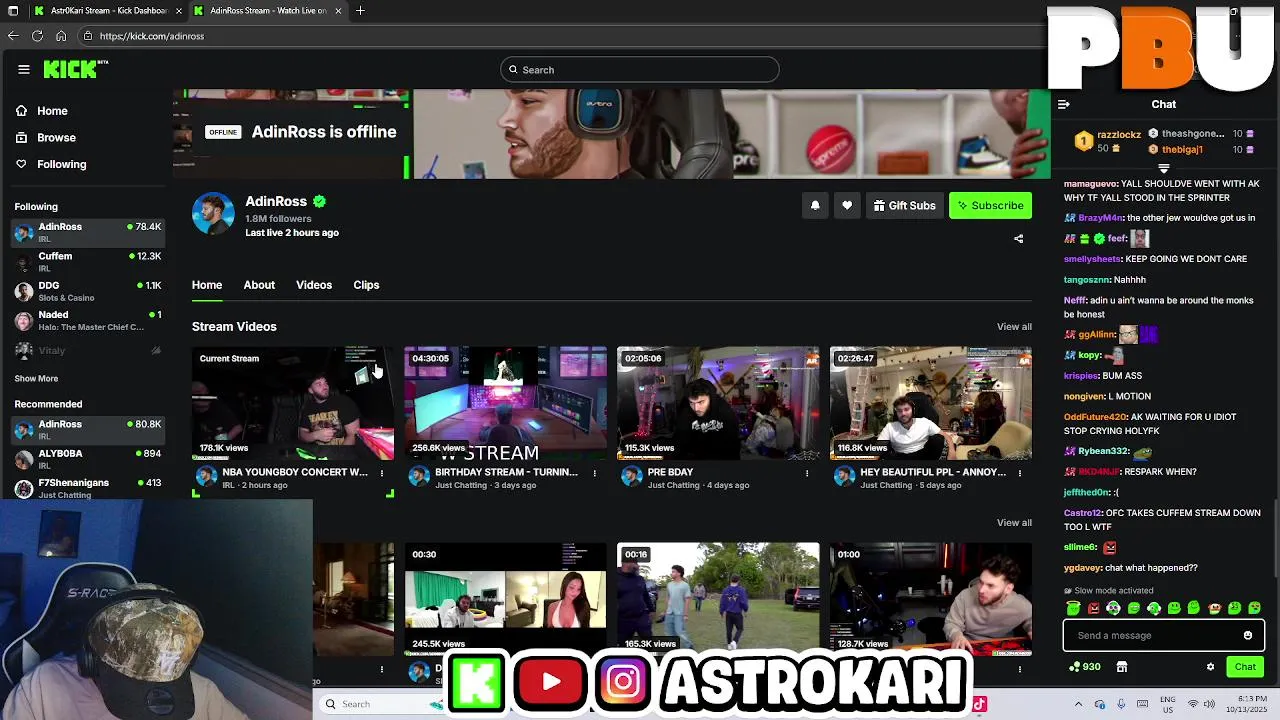The image size is (1280, 720).
Task: Select the red angry Kick emote
Action: [1093, 608]
